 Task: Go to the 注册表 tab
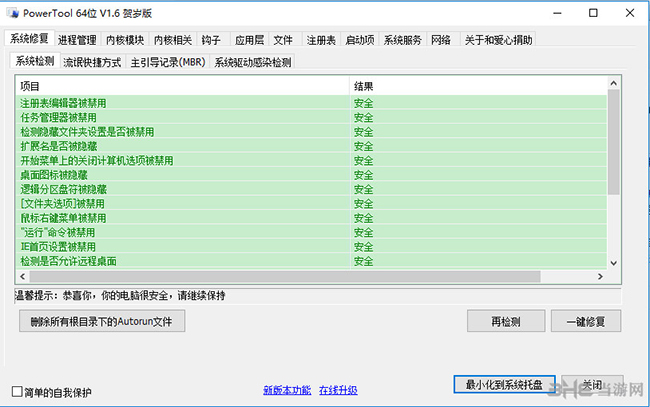[321, 40]
